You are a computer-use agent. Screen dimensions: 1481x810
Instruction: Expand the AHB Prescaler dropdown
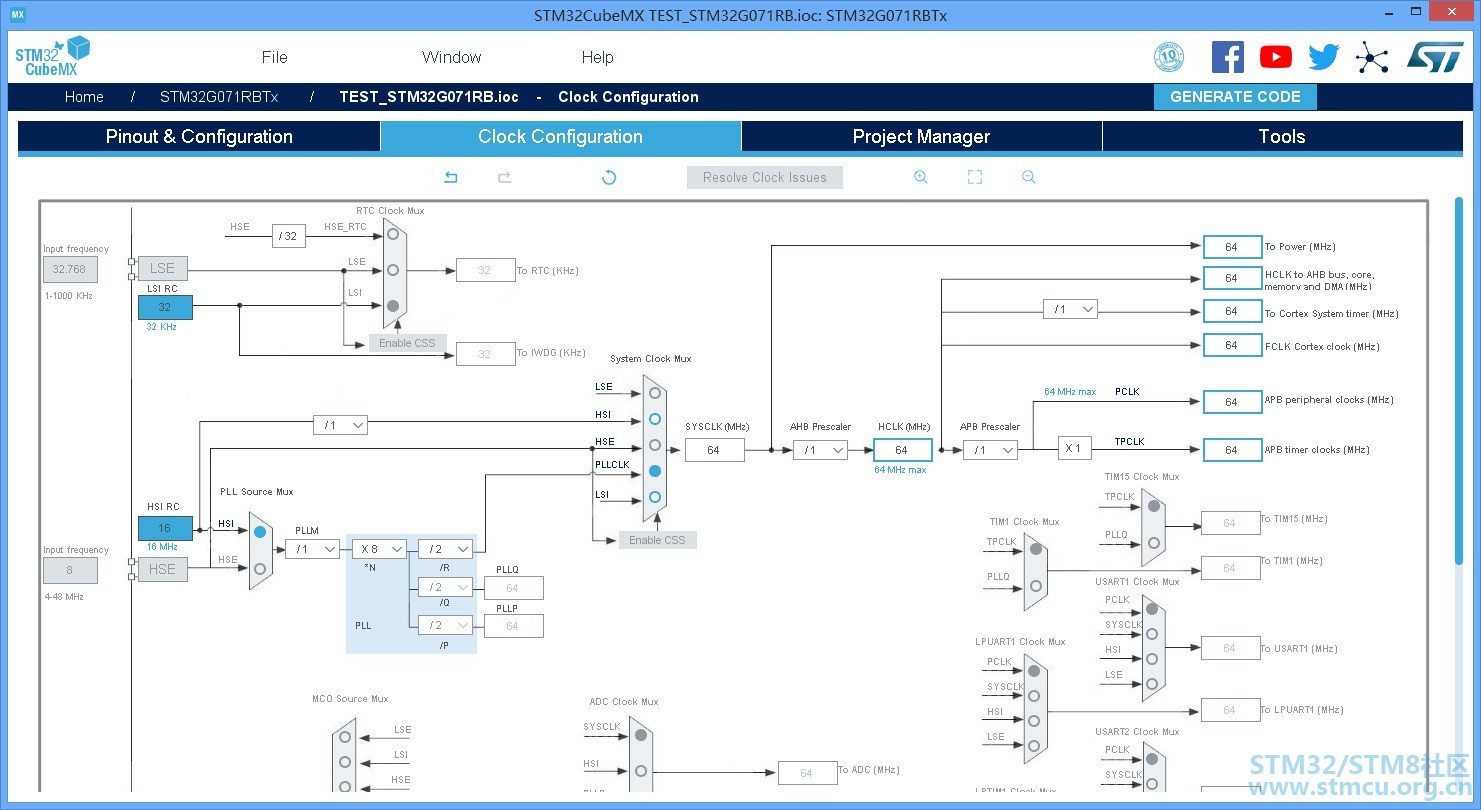tap(820, 450)
